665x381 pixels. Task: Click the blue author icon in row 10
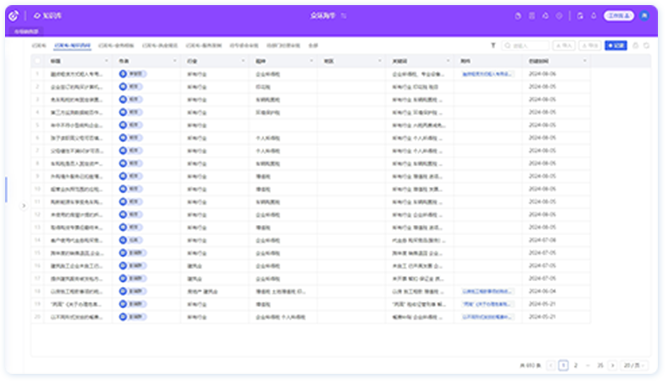point(123,189)
